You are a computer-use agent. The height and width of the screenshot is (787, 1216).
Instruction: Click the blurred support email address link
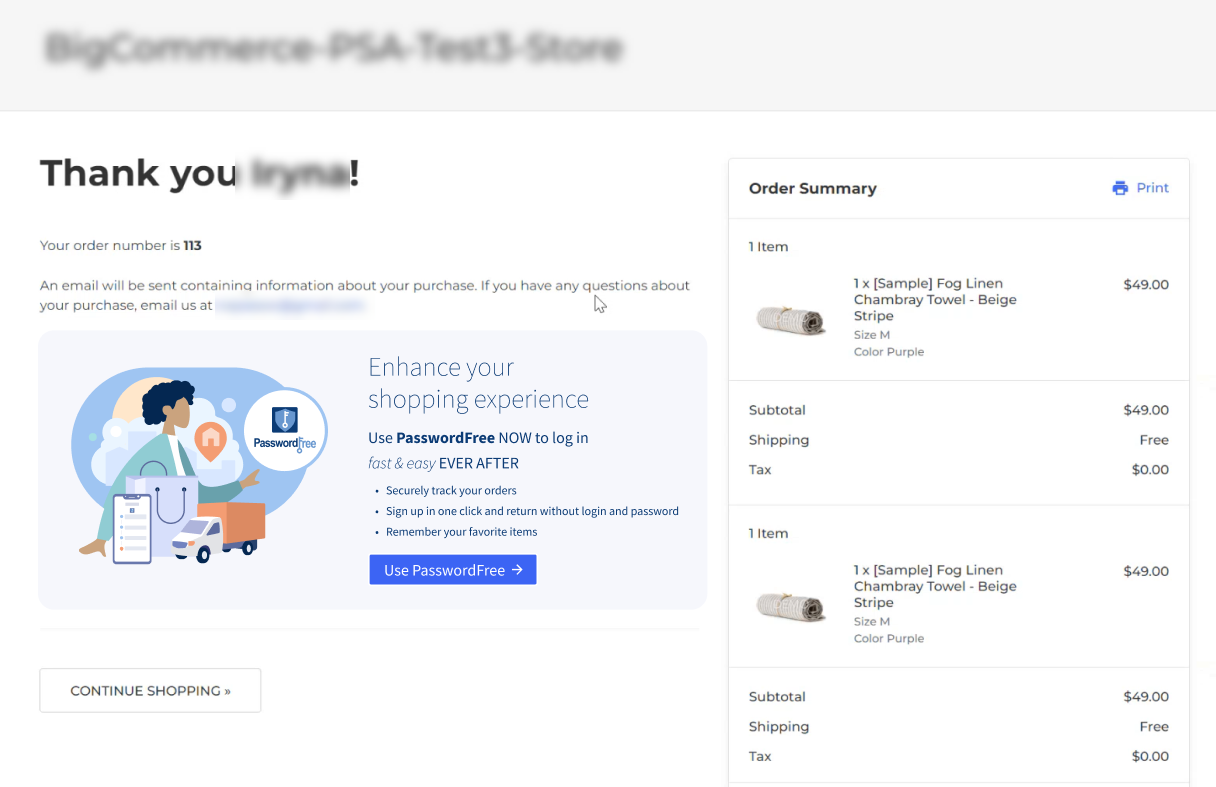(290, 306)
